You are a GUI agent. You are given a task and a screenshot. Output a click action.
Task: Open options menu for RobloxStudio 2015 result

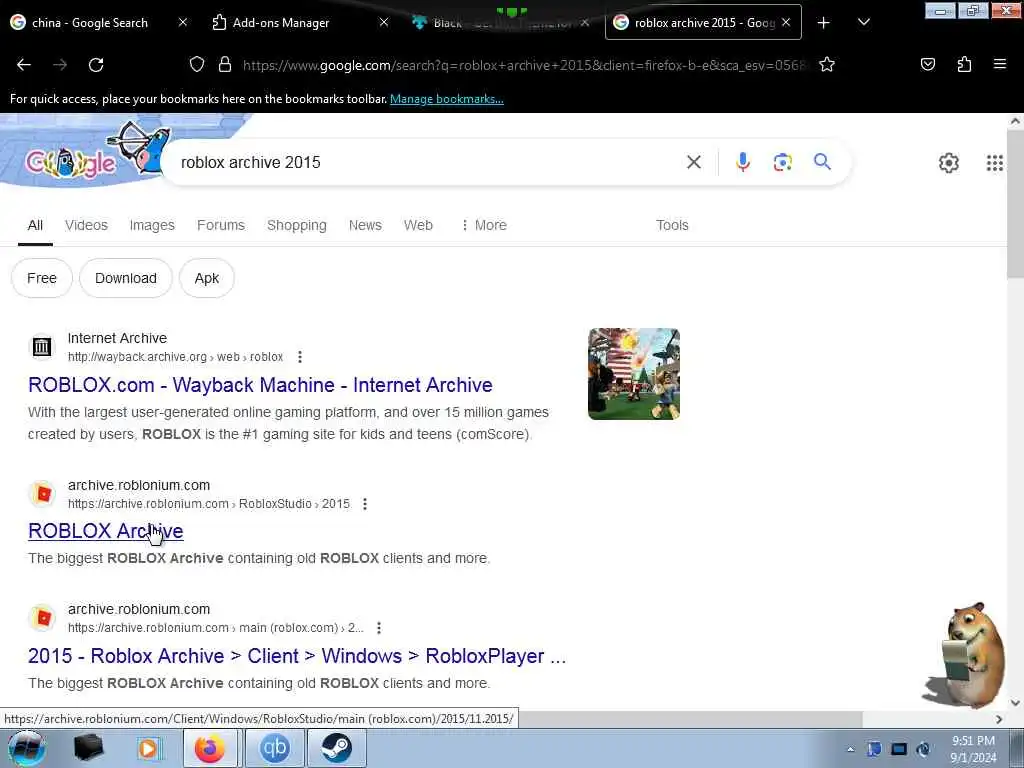pos(365,504)
